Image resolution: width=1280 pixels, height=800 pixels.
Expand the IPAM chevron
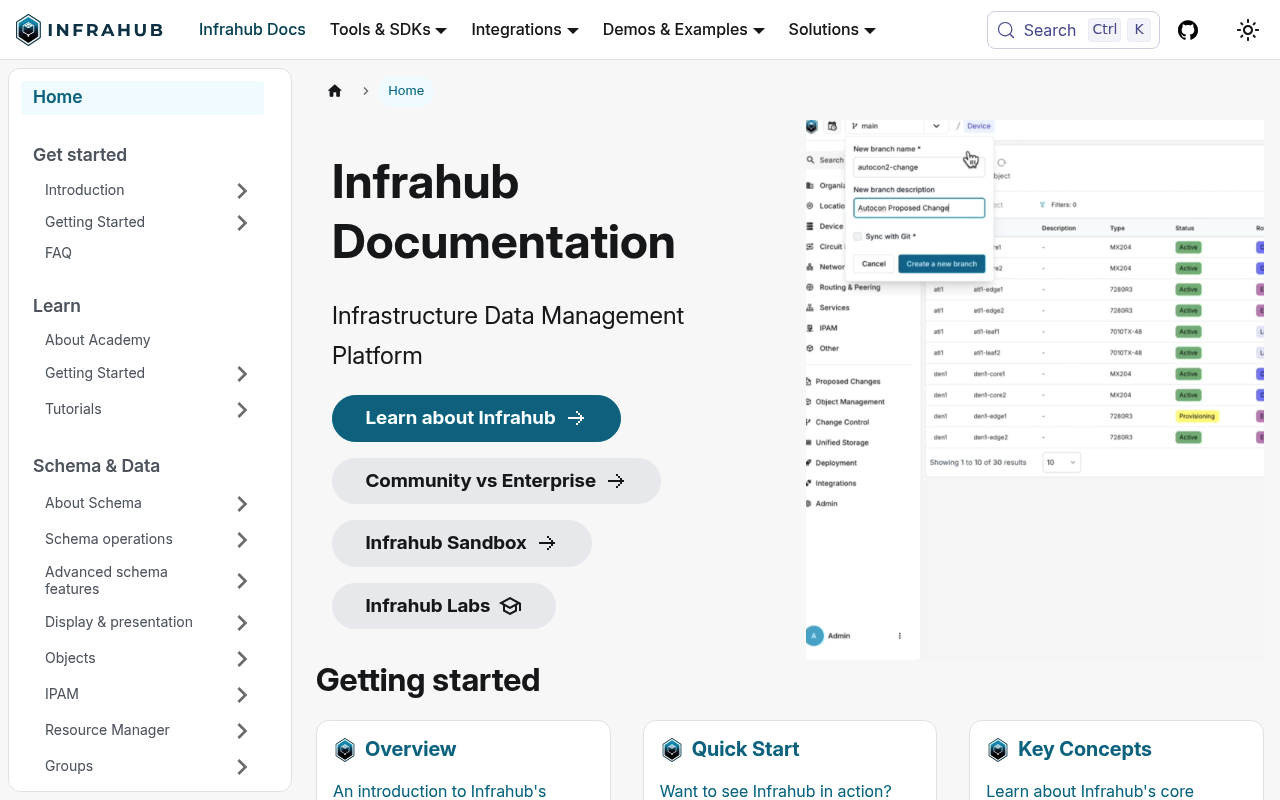(x=242, y=695)
